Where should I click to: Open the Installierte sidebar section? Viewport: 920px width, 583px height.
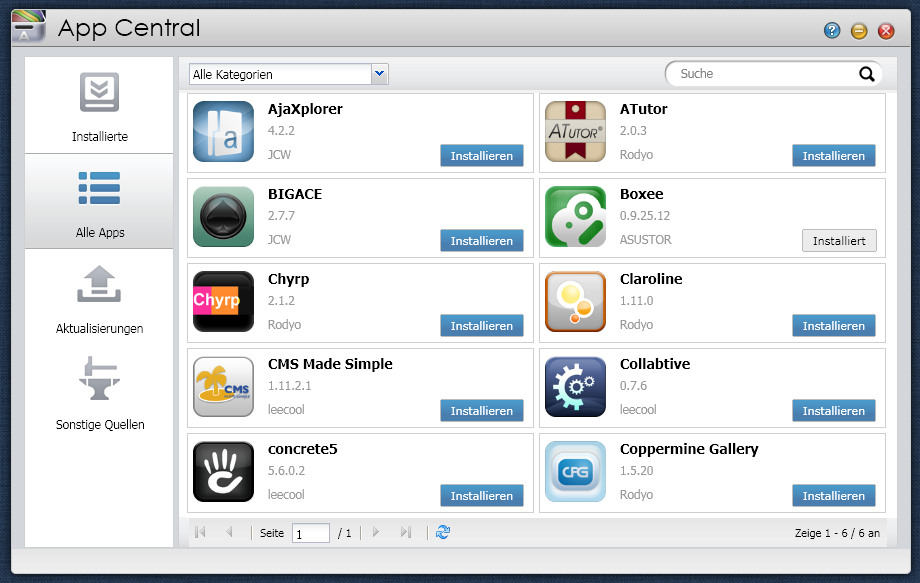click(99, 106)
